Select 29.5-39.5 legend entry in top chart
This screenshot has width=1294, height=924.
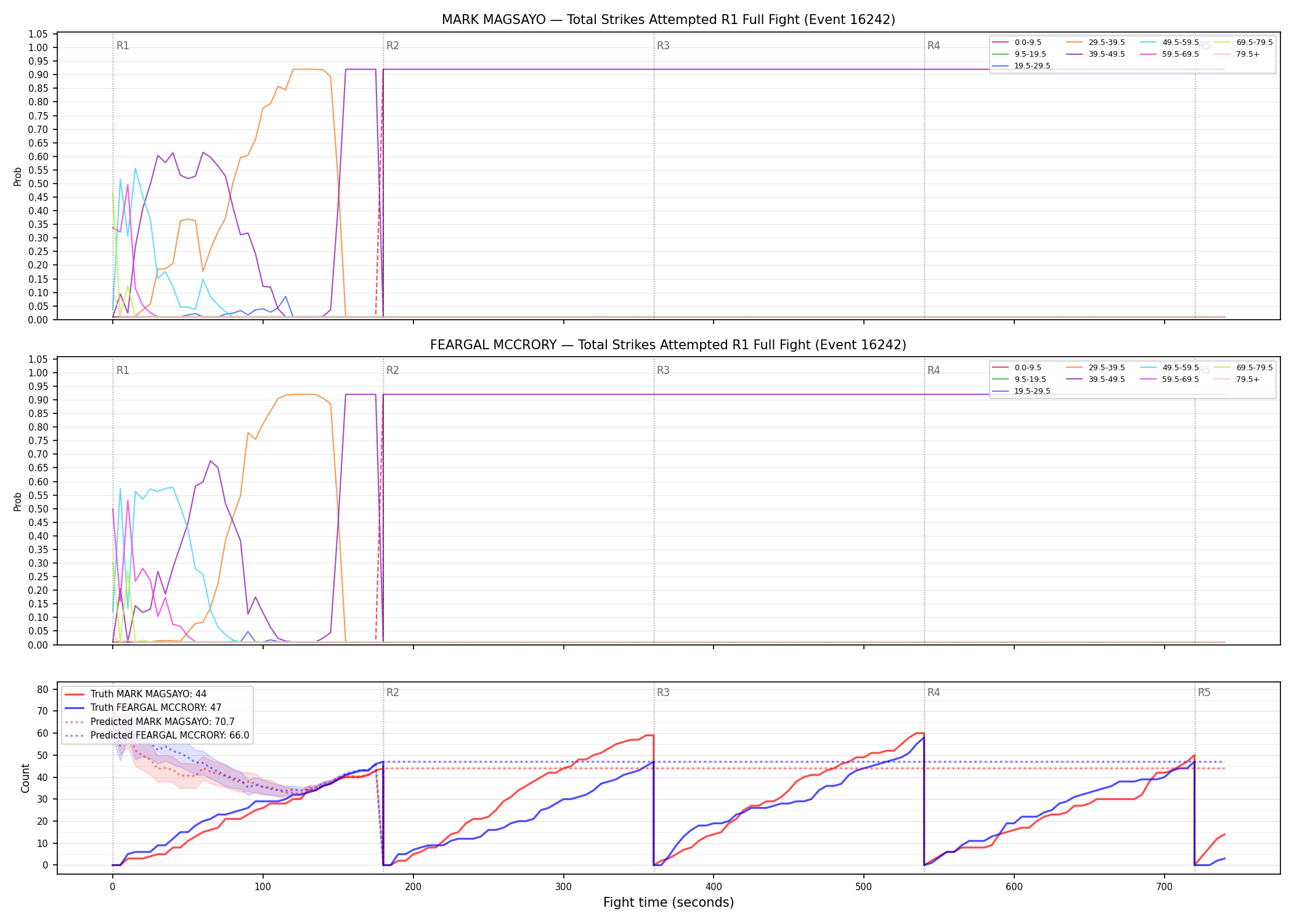coord(1096,43)
